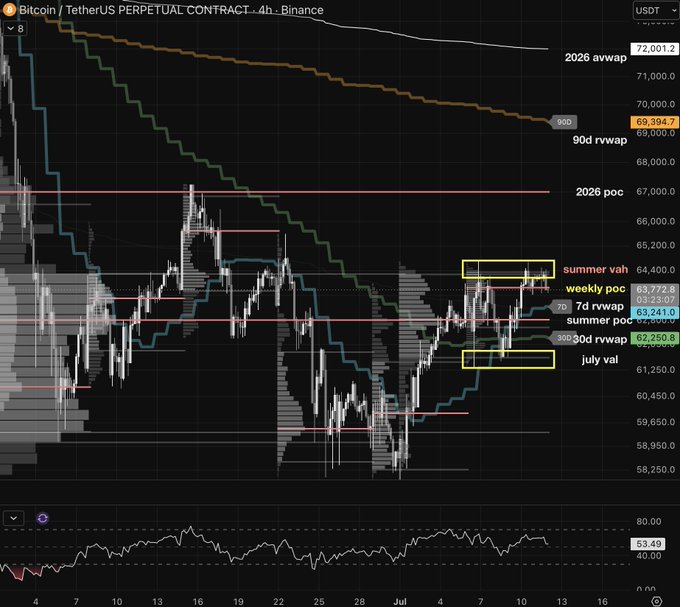Click 60,450.0 on the price scale
This screenshot has height=607, width=680.
pos(655,395)
